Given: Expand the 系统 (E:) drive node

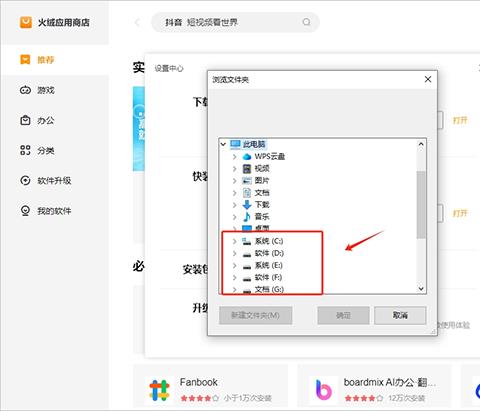Looking at the screenshot, I should pyautogui.click(x=234, y=265).
